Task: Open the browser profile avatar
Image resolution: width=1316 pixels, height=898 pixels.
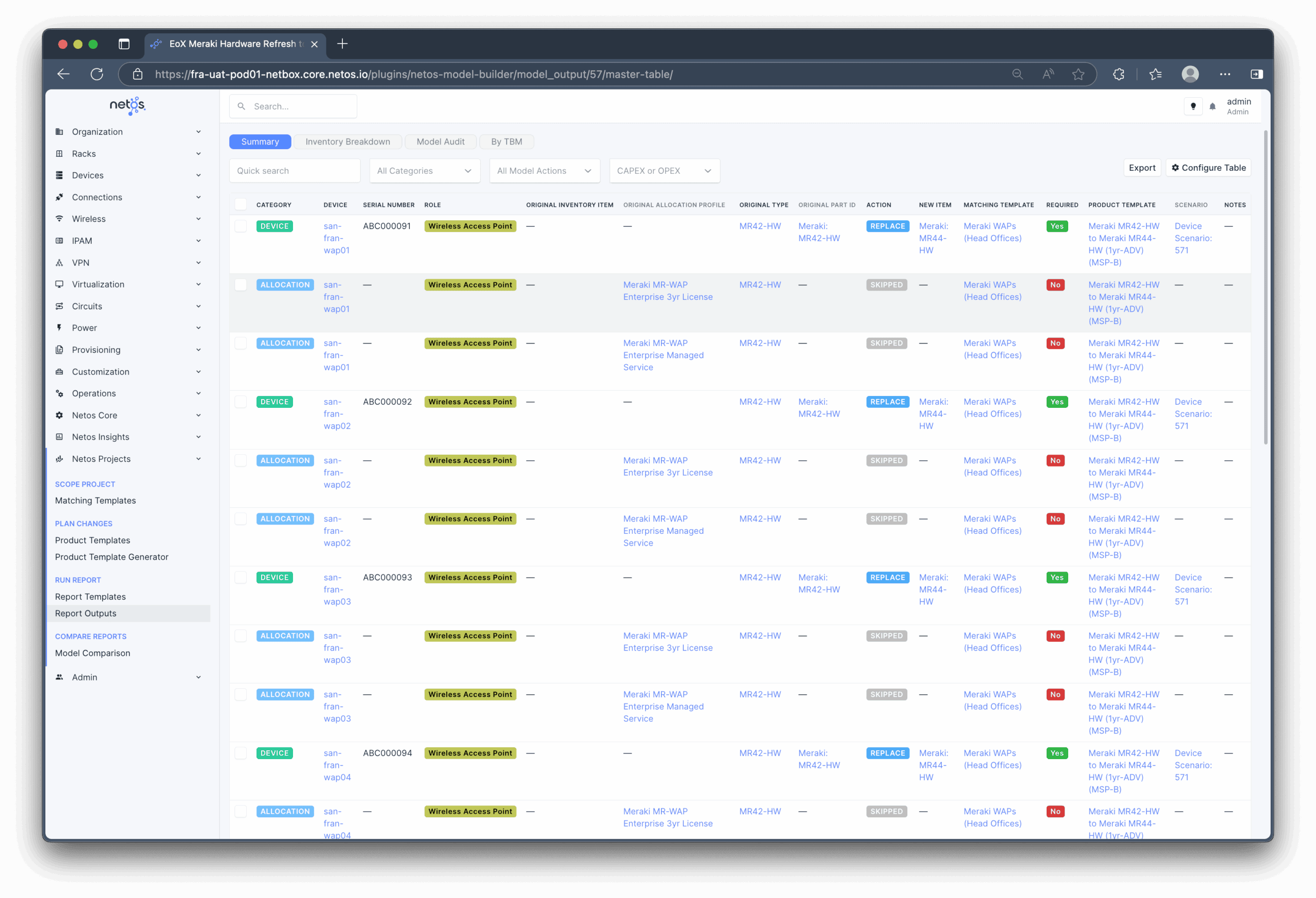Action: tap(1190, 74)
